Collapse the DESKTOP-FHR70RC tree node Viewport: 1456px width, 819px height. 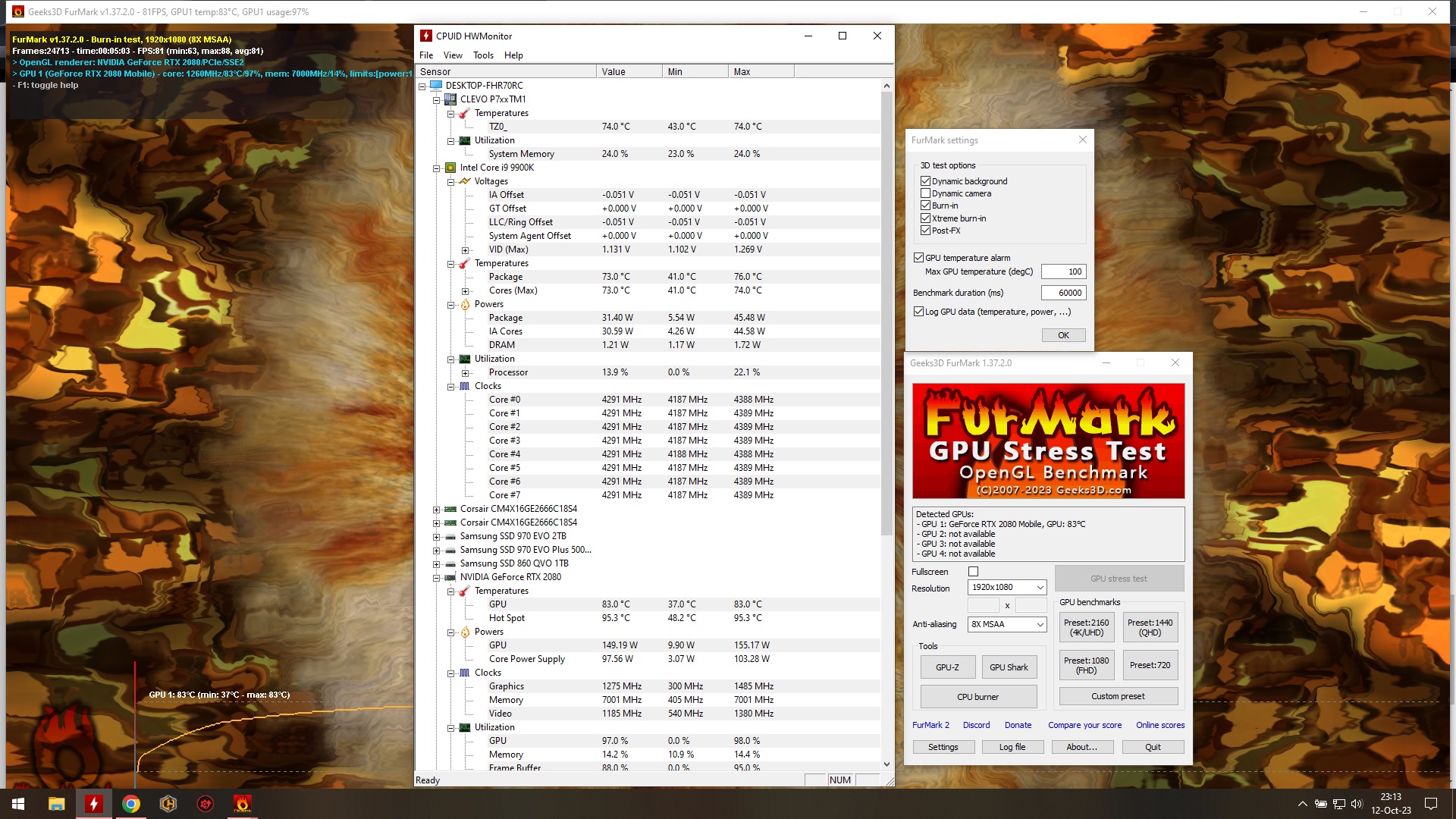pyautogui.click(x=422, y=86)
